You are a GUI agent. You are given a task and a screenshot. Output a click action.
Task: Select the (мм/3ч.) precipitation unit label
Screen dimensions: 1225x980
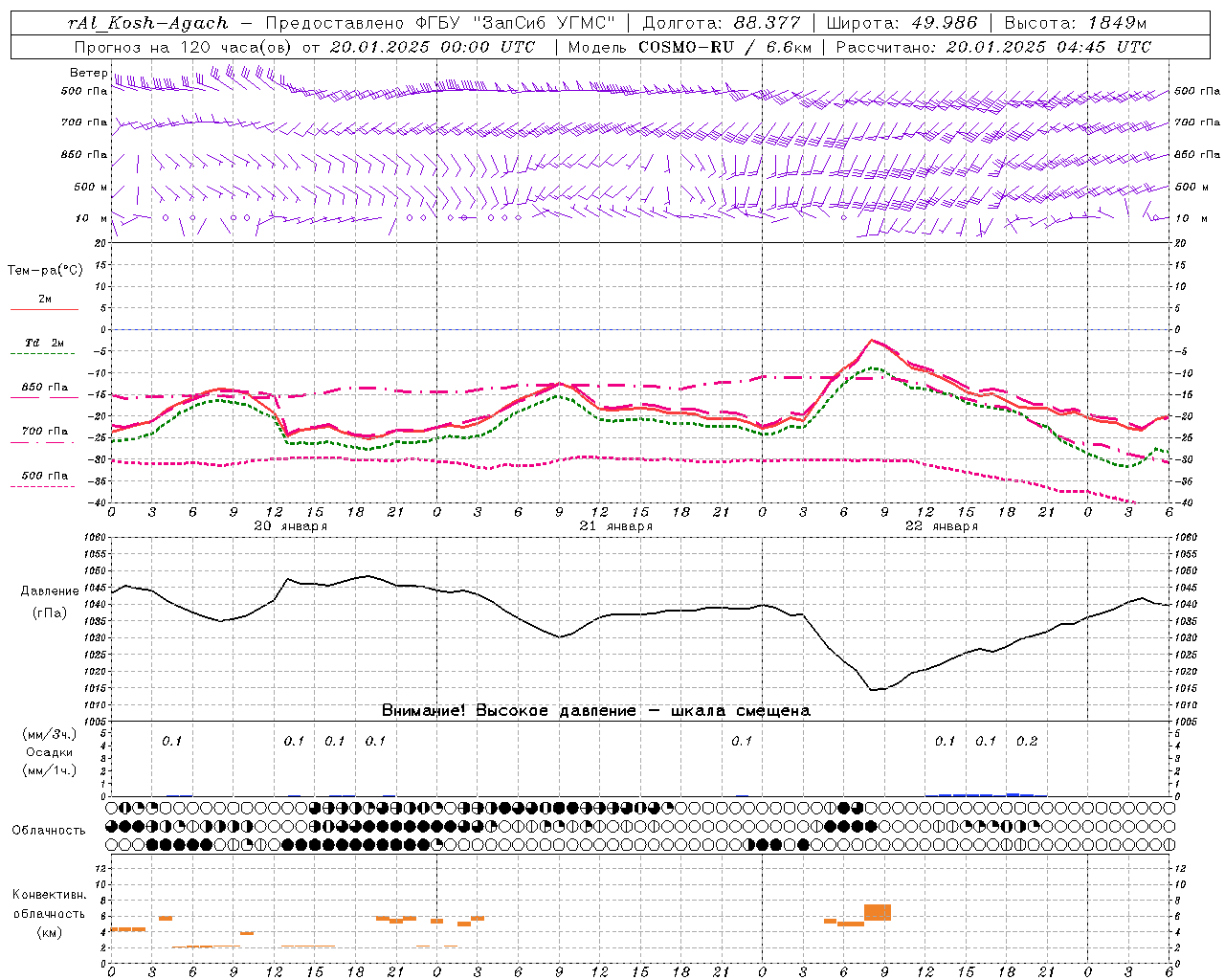[x=50, y=734]
